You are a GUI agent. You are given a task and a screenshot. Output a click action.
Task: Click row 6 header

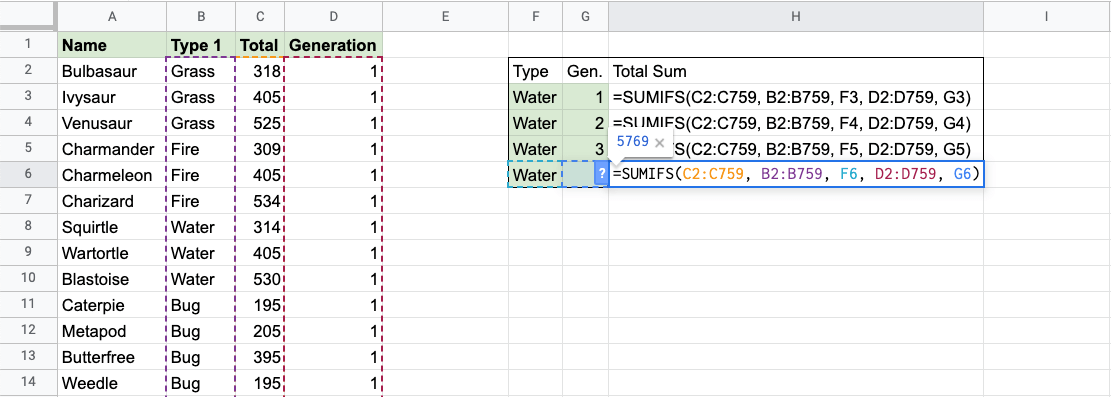click(28, 174)
